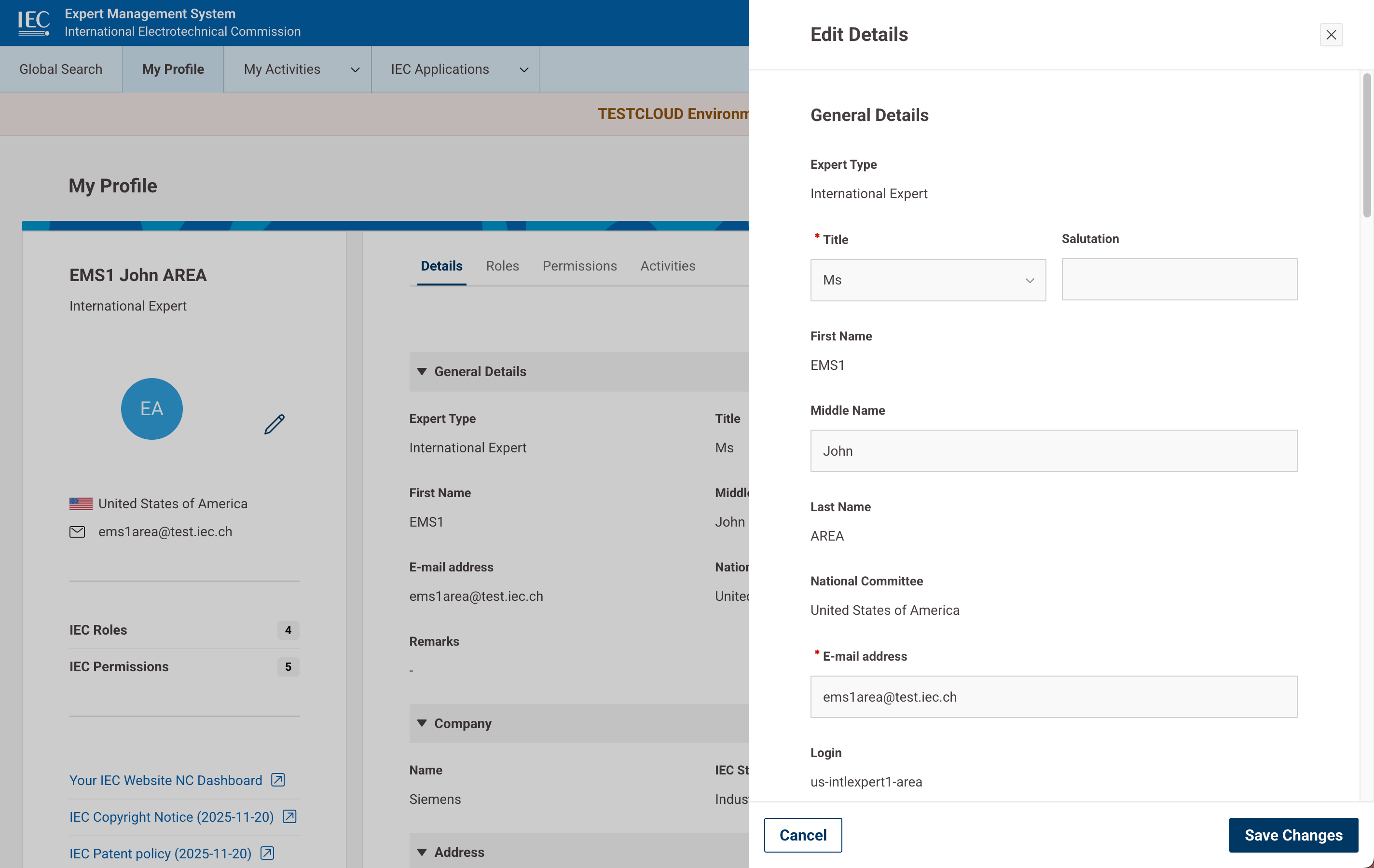The height and width of the screenshot is (868, 1374).
Task: Click the Middle Name field containing John
Action: [1053, 450]
